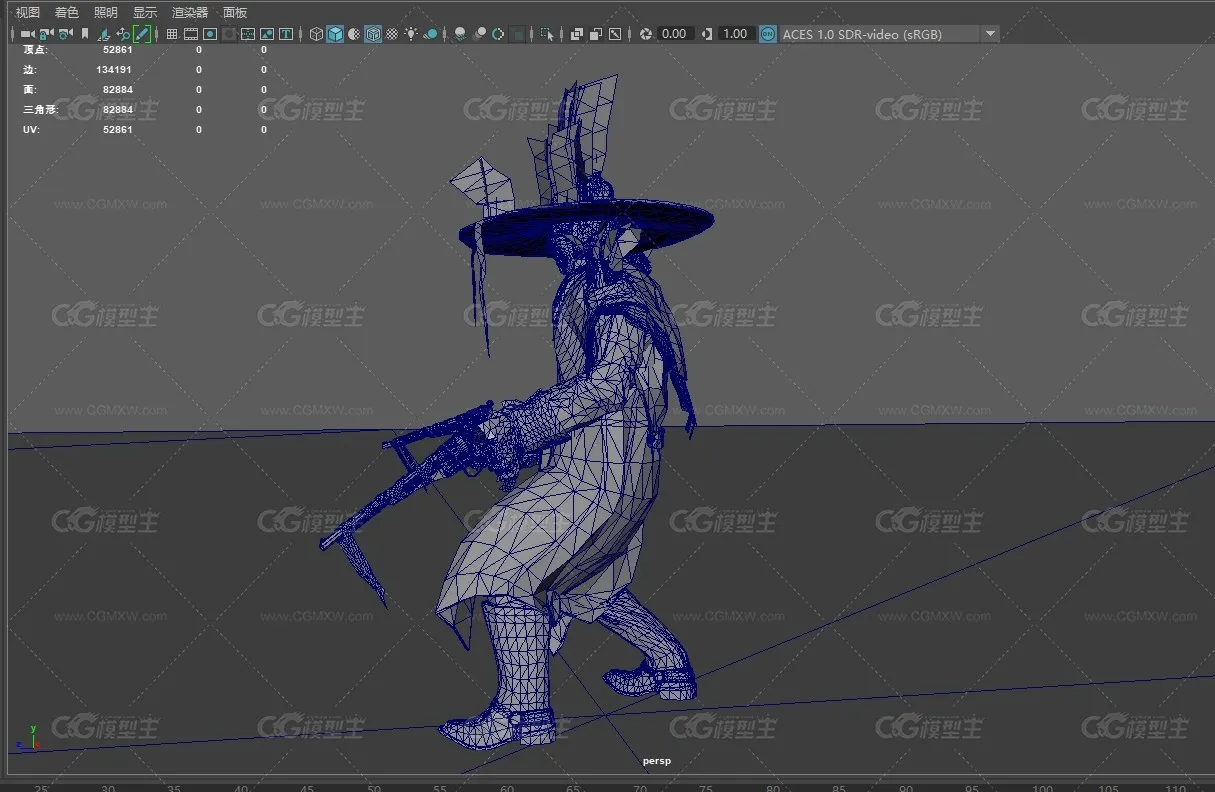
Task: Toggle X-Ray shading mode
Action: 577,34
